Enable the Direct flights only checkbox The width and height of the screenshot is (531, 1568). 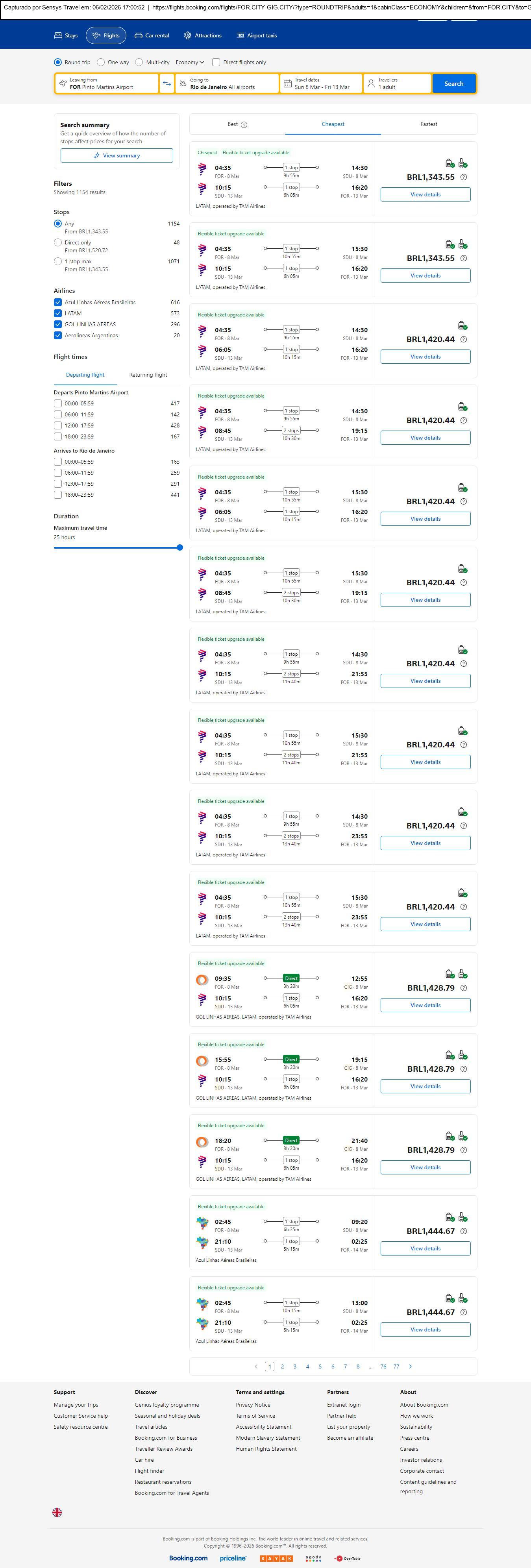point(216,62)
